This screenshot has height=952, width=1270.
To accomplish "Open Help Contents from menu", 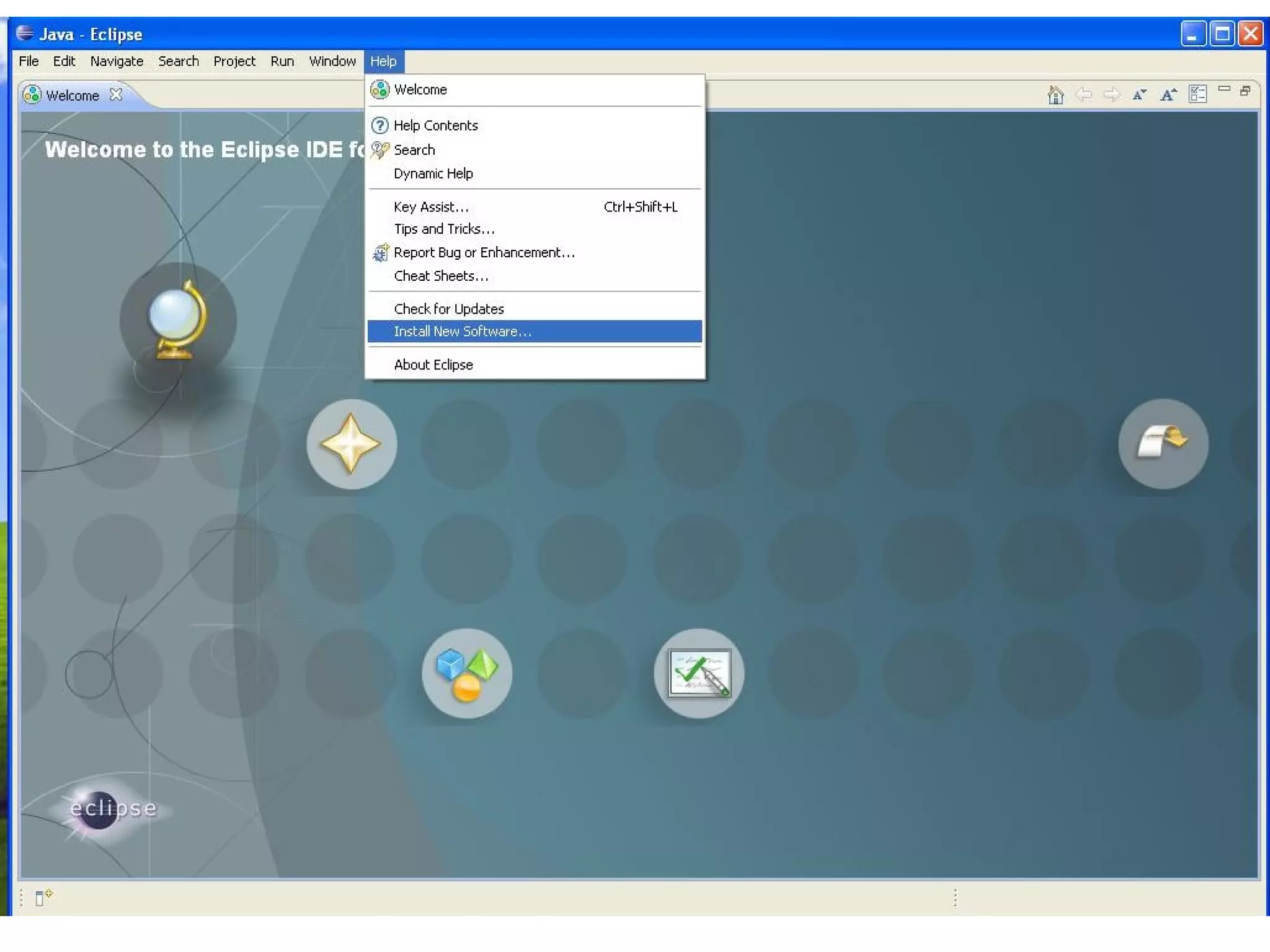I will 435,125.
